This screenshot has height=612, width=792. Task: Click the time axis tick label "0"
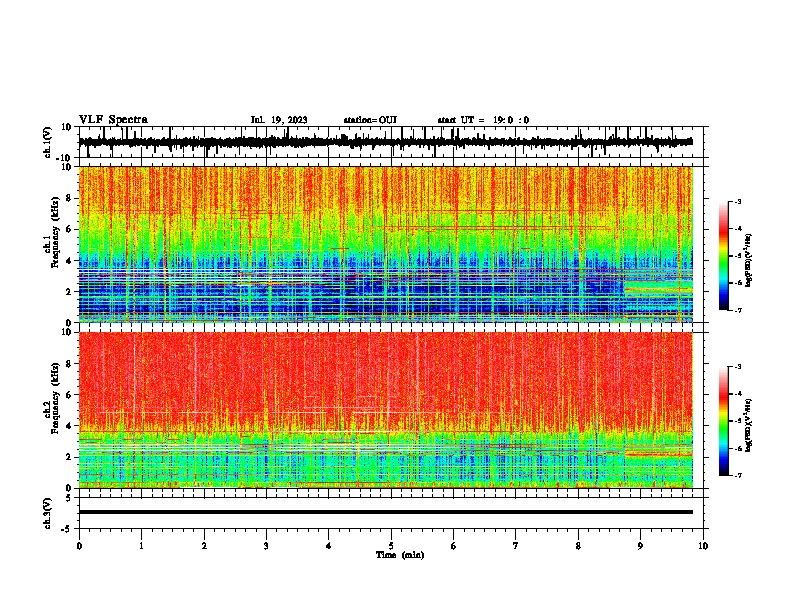(x=79, y=546)
